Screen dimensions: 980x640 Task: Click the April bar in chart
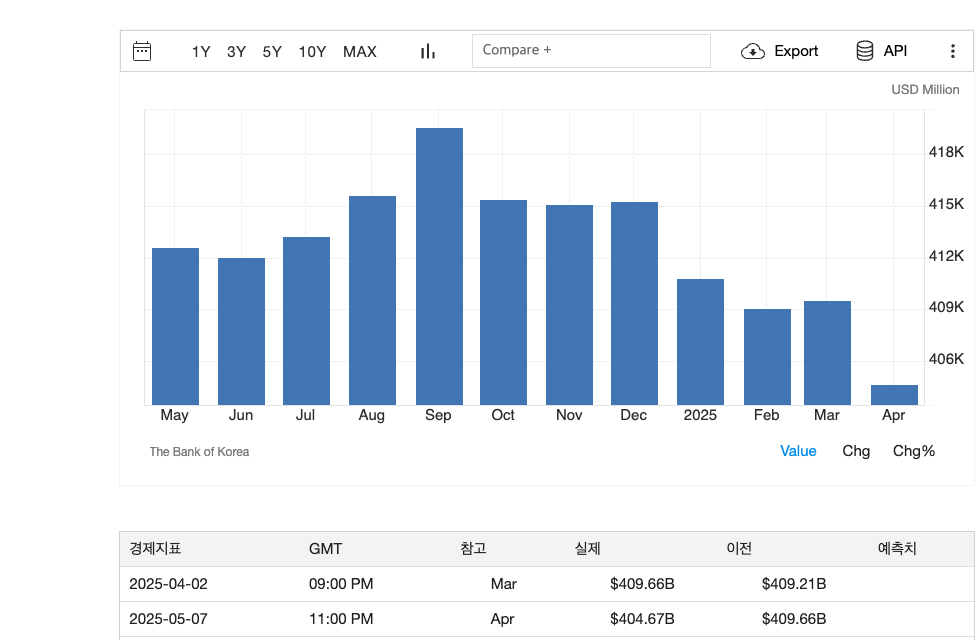pos(894,395)
